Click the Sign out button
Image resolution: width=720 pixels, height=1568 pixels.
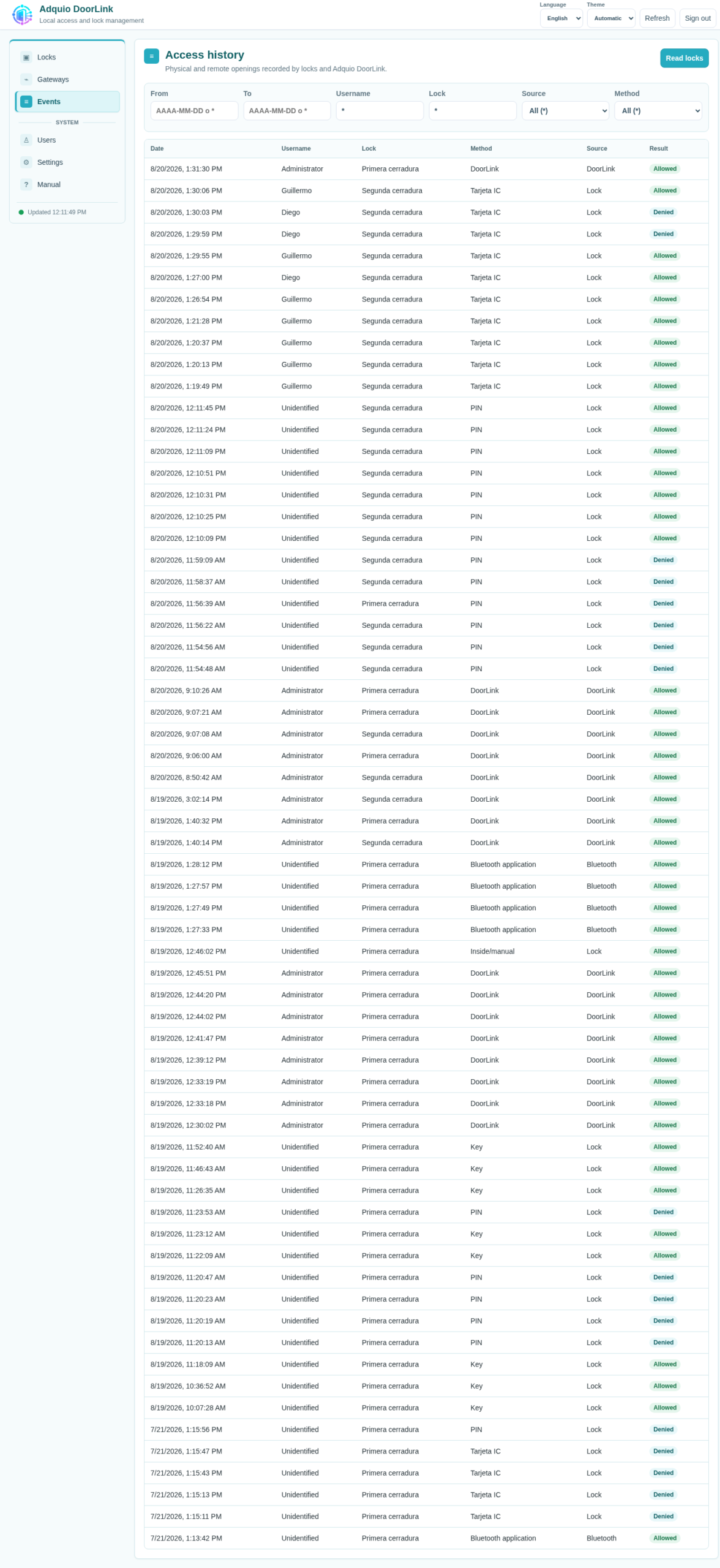(x=697, y=18)
